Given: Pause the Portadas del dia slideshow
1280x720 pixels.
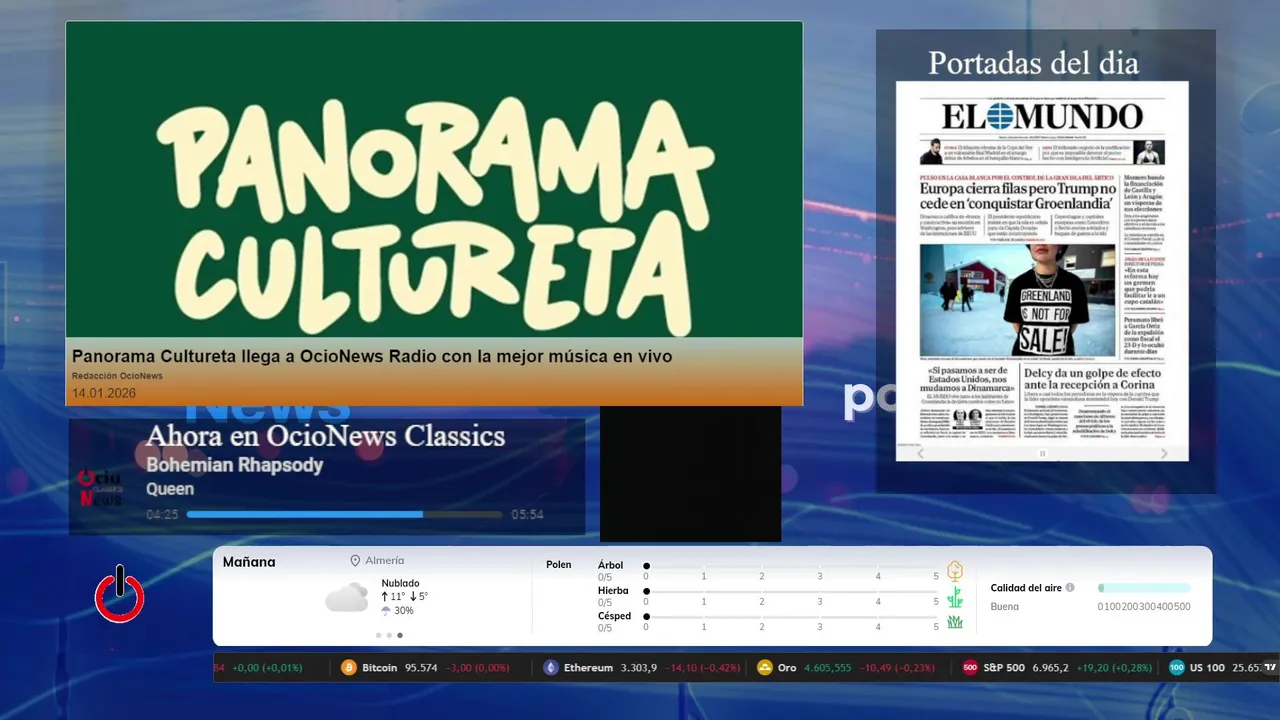Looking at the screenshot, I should tap(1043, 454).
